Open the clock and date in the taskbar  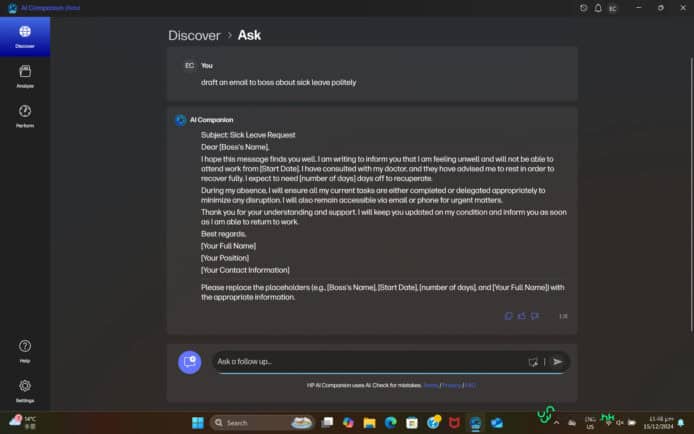pyautogui.click(x=659, y=422)
